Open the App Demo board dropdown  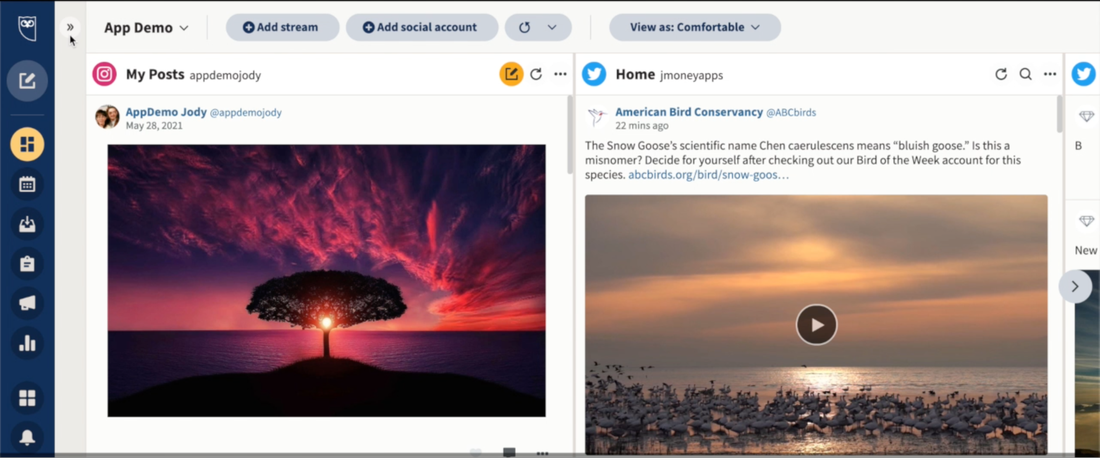[146, 28]
